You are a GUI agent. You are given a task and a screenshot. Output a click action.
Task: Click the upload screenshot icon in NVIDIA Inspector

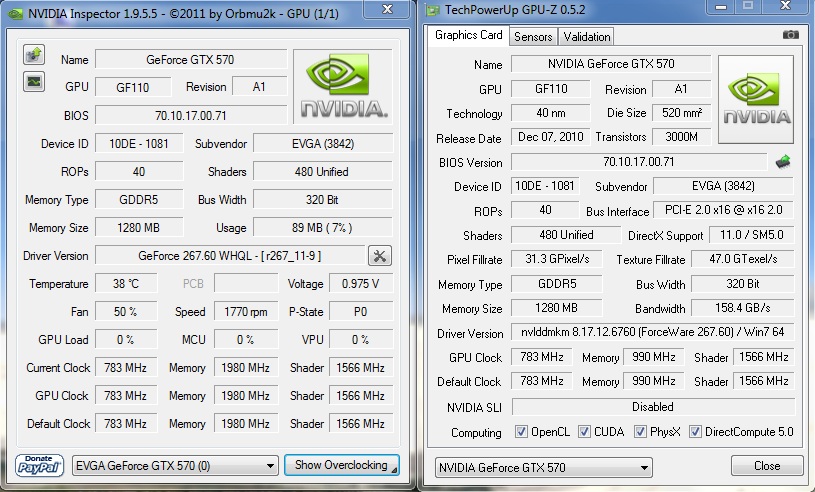point(34,54)
